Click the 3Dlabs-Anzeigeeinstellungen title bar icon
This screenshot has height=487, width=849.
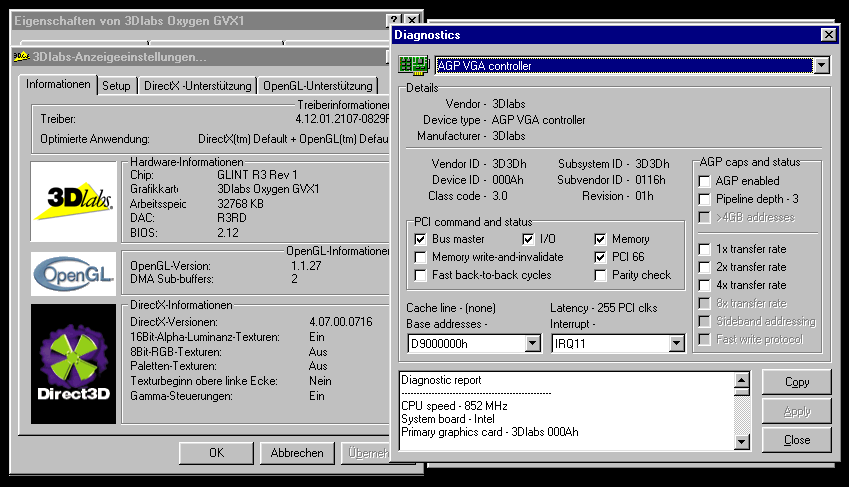tap(21, 57)
